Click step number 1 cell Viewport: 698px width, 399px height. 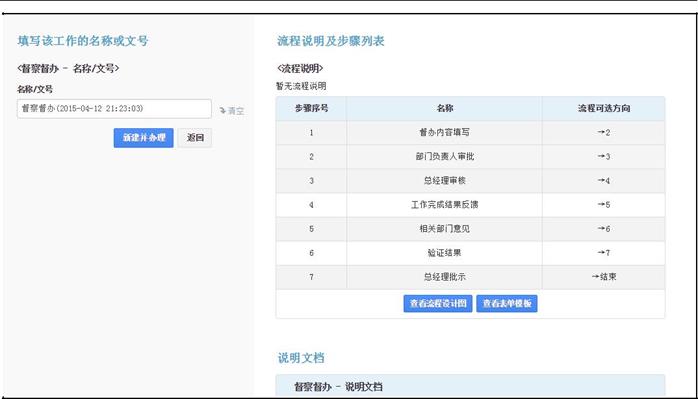(x=311, y=133)
